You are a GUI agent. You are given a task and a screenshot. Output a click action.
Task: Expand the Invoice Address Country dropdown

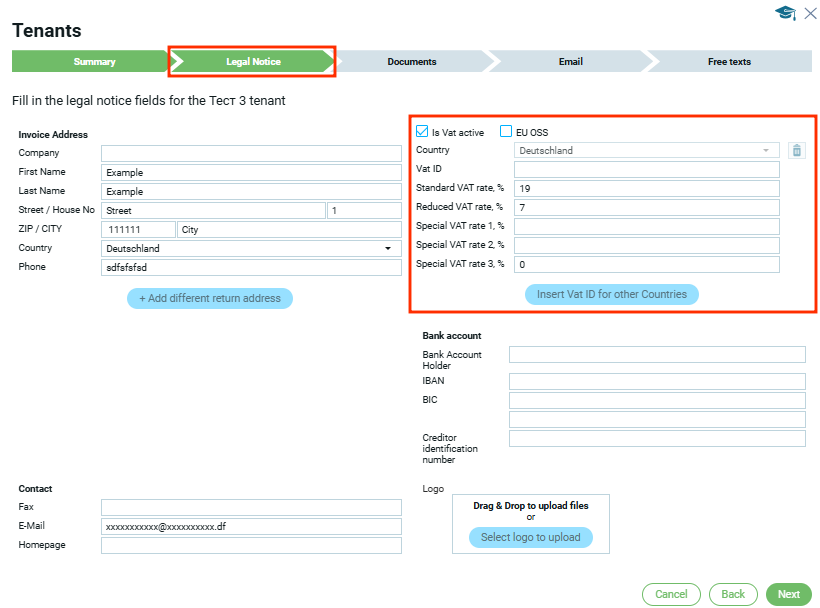tap(251, 248)
